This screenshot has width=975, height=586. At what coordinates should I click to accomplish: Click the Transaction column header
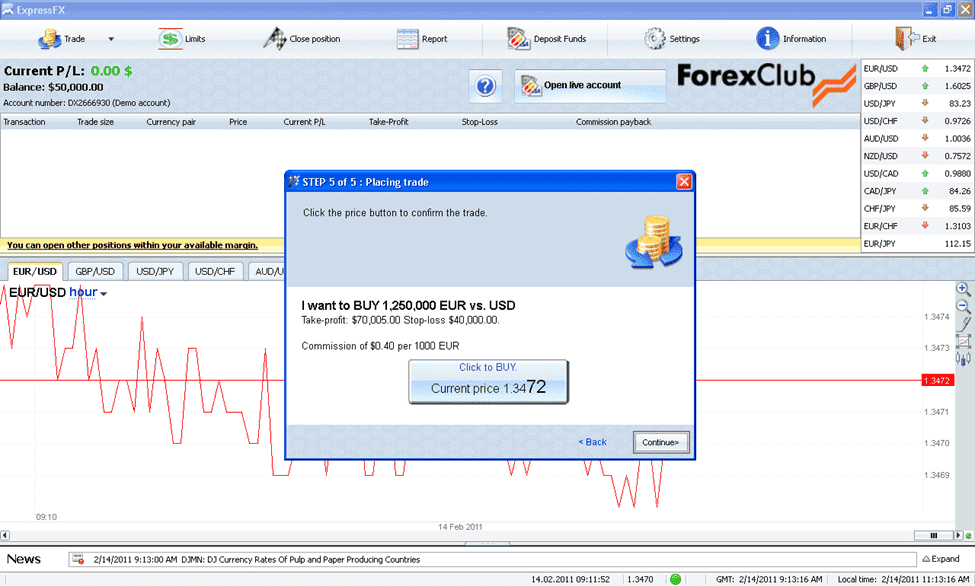click(24, 122)
